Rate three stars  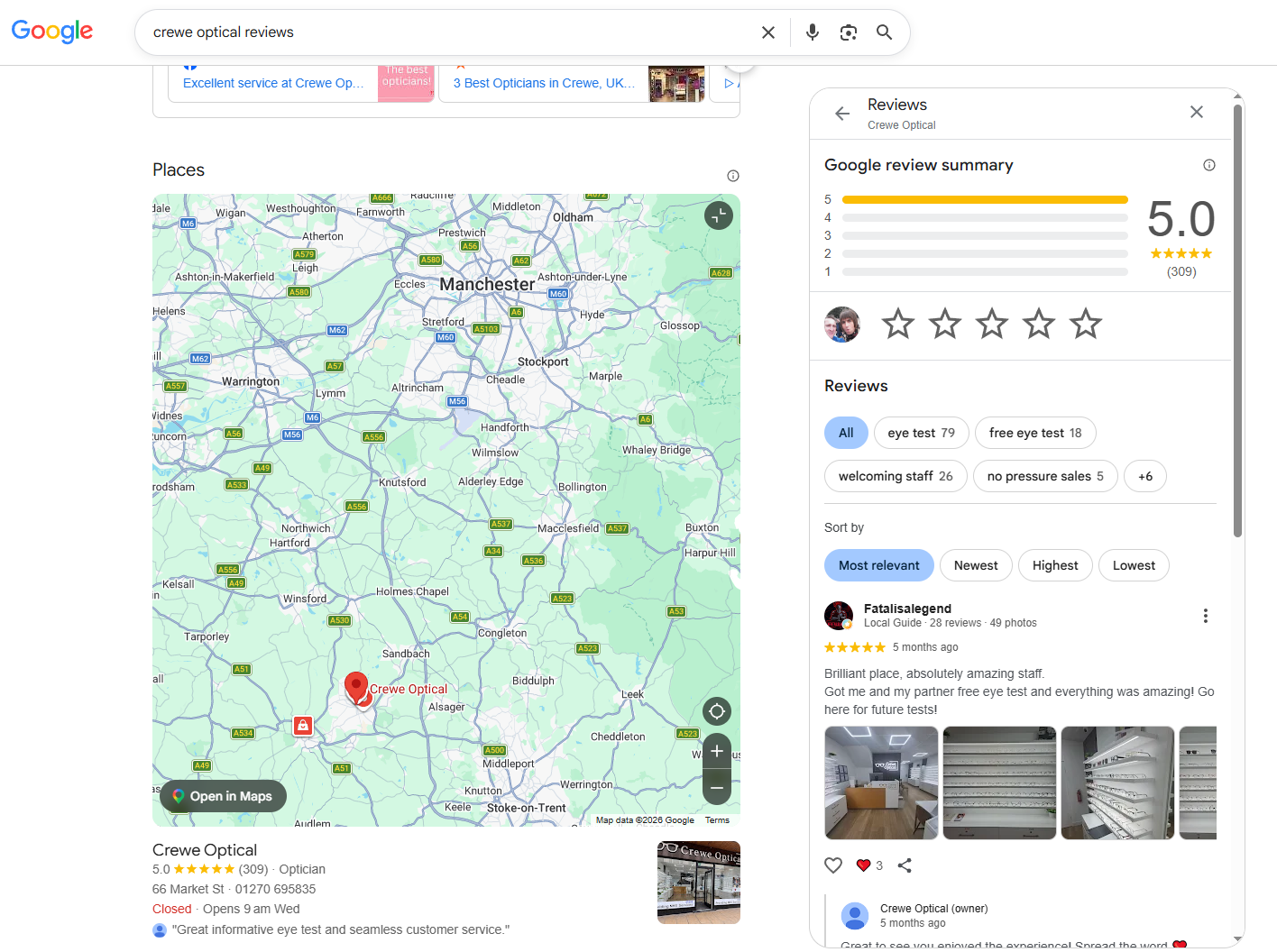click(992, 324)
